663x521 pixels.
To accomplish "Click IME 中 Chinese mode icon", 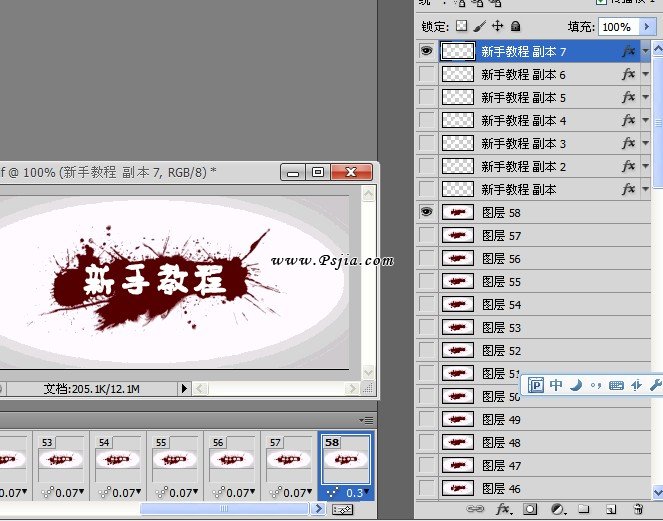I will [x=556, y=385].
